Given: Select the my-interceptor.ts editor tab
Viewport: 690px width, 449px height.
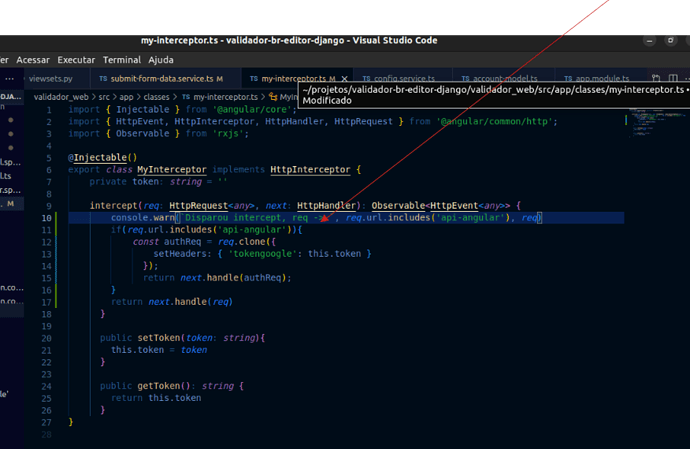Looking at the screenshot, I should pyautogui.click(x=294, y=79).
